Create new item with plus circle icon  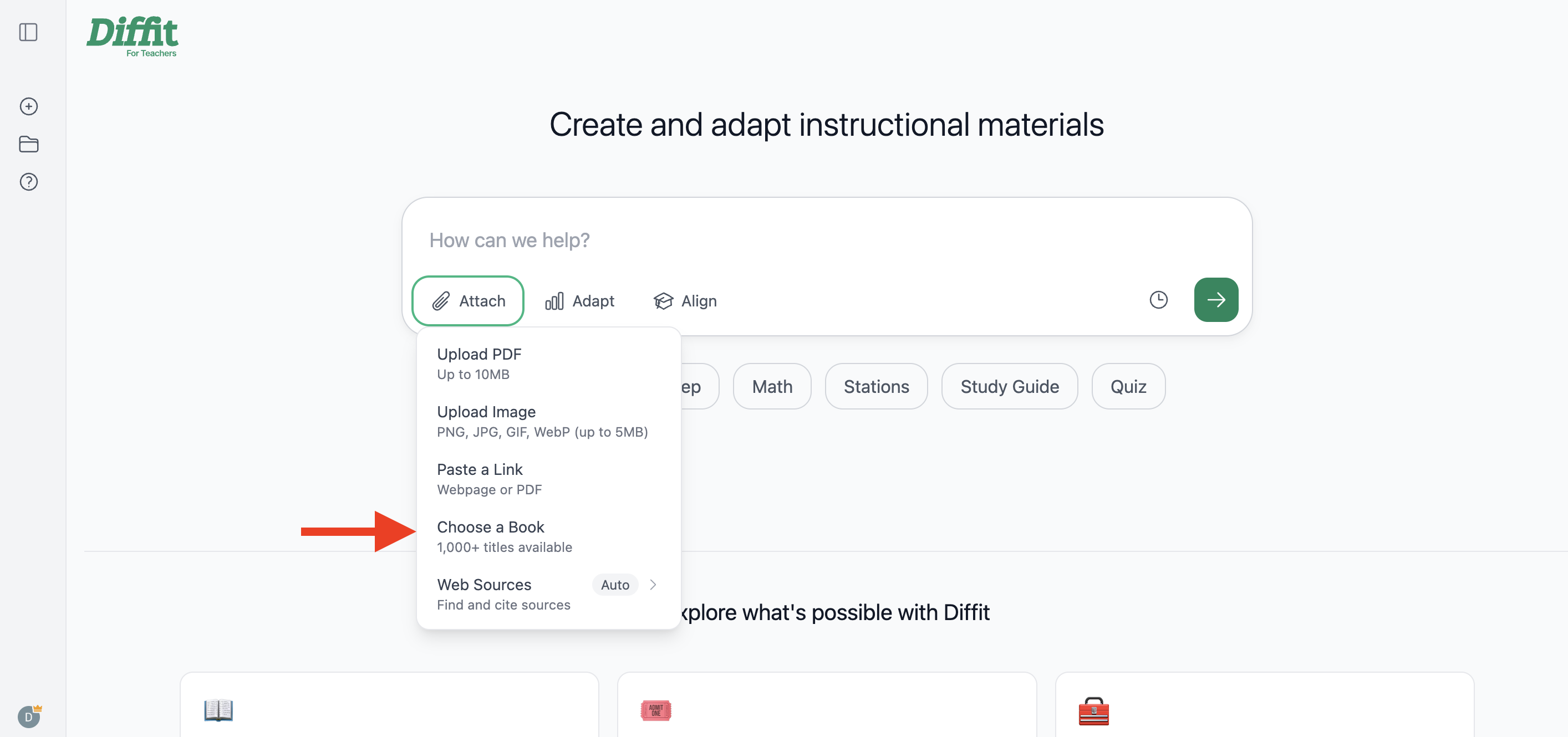29,106
